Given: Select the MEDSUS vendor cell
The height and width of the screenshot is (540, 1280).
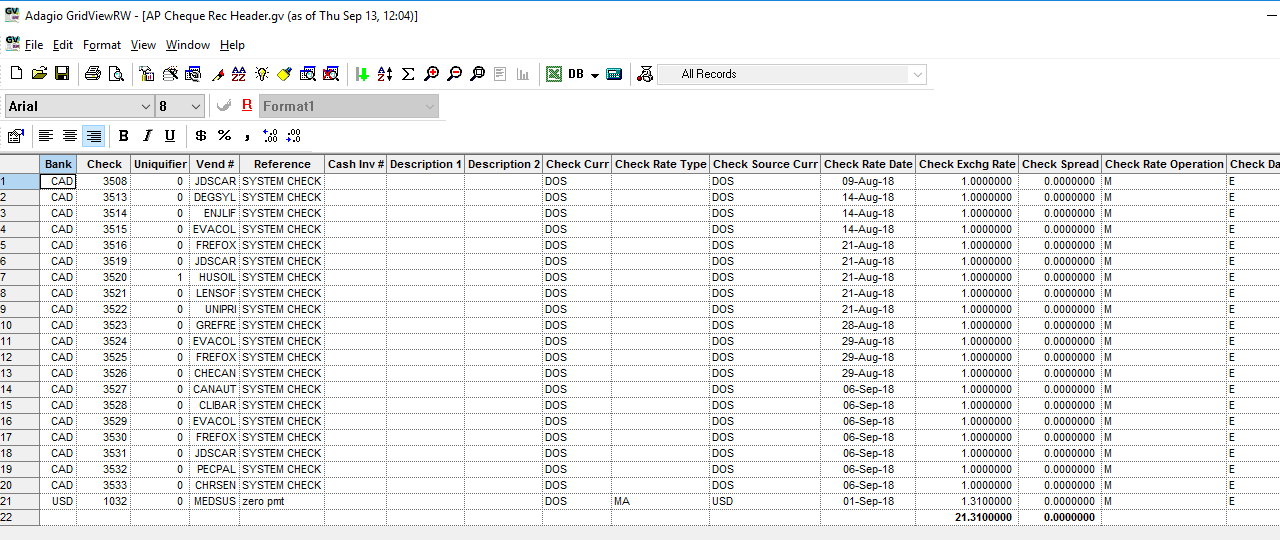Looking at the screenshot, I should 215,501.
